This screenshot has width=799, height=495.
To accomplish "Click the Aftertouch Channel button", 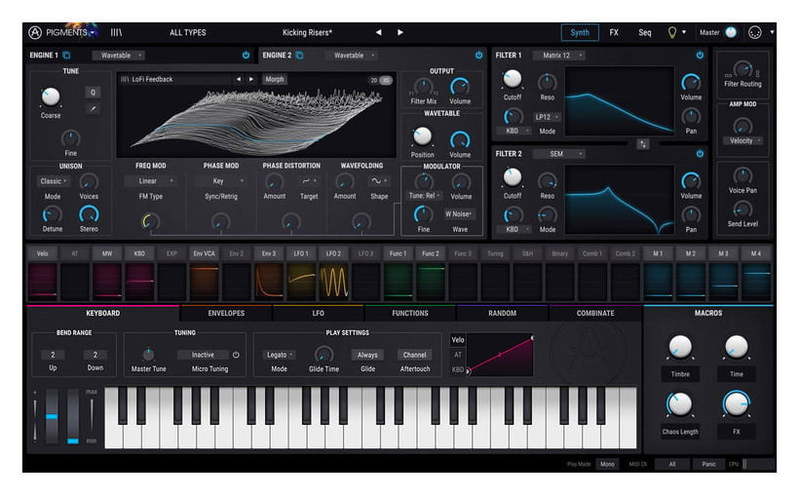I will tap(414, 355).
